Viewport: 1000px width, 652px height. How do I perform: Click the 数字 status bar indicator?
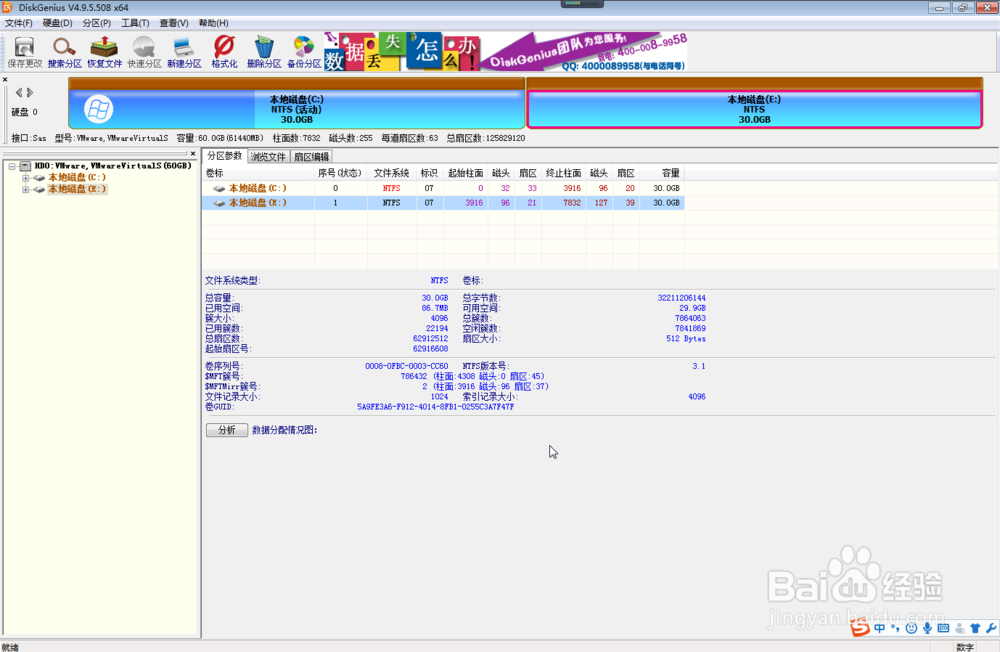[x=965, y=647]
